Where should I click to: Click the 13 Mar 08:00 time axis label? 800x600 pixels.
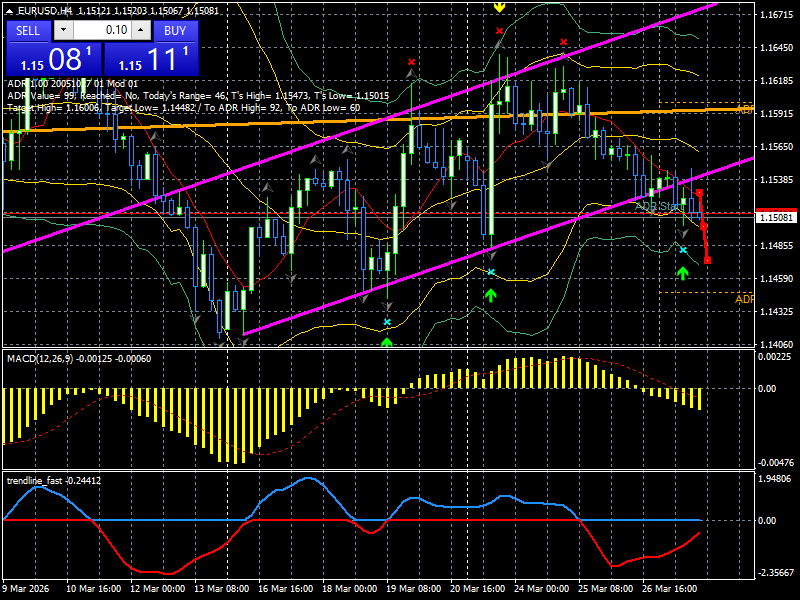click(221, 588)
